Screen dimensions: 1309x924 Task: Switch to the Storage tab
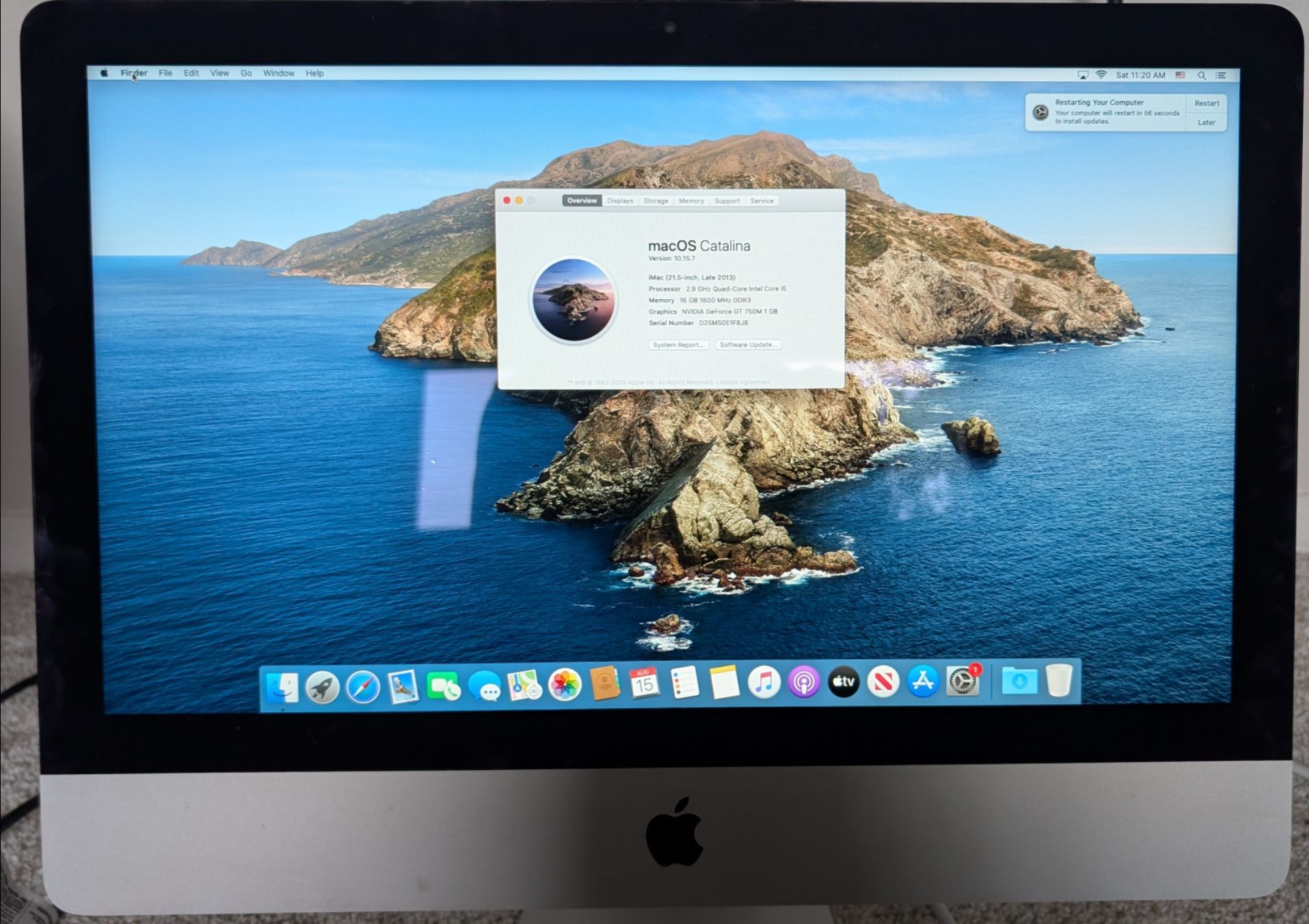coord(656,201)
